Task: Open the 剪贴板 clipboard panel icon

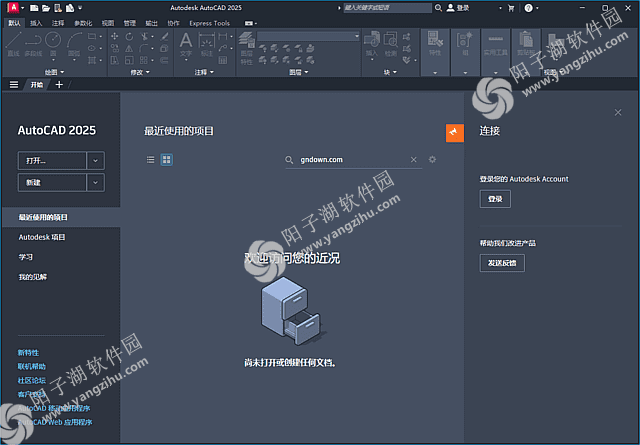Action: click(x=526, y=44)
